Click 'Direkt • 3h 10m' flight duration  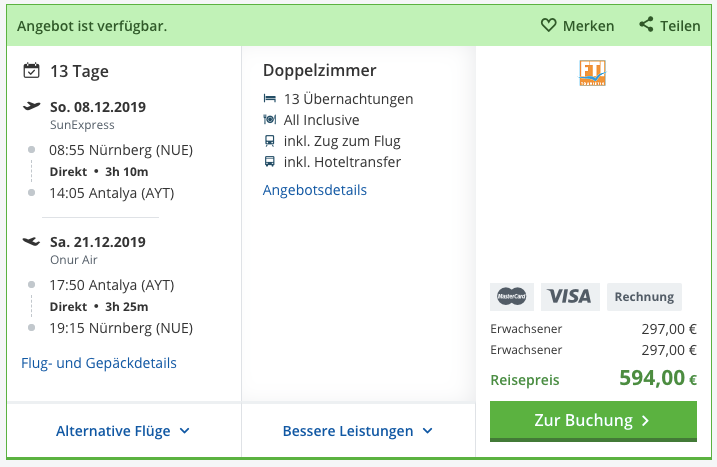[x=99, y=172]
